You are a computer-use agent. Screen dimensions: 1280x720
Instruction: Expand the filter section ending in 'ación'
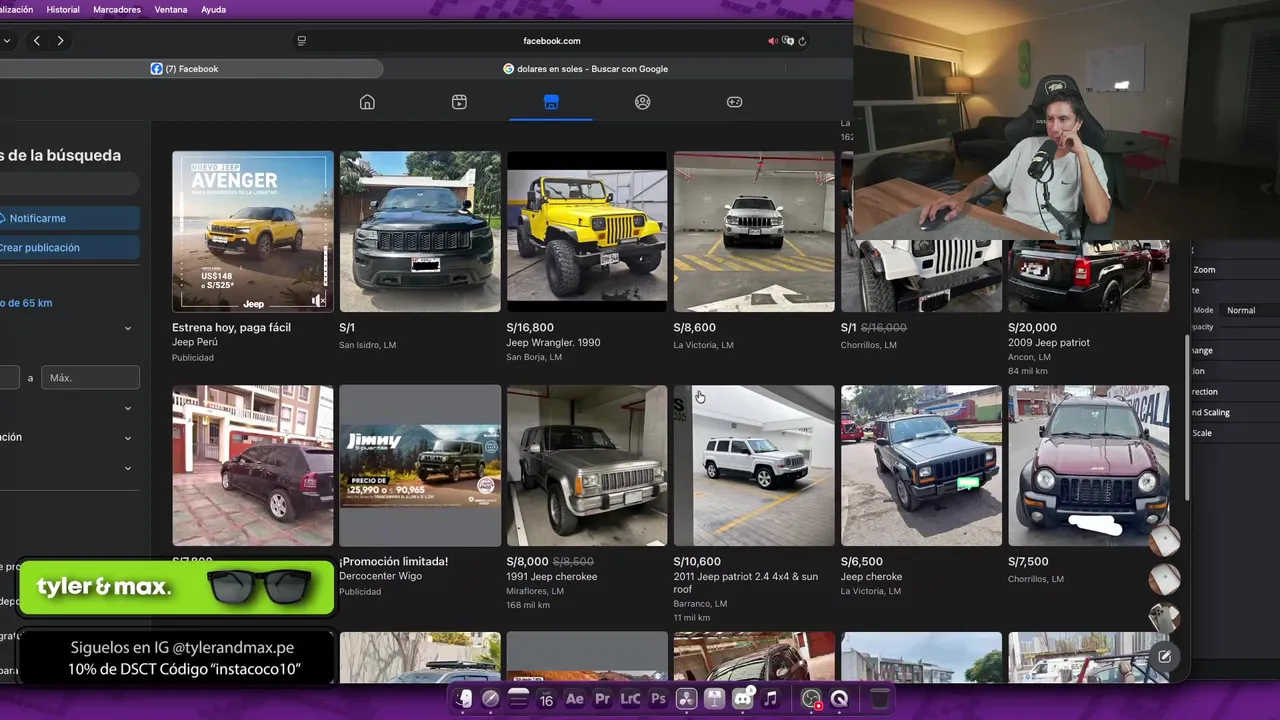coord(128,437)
